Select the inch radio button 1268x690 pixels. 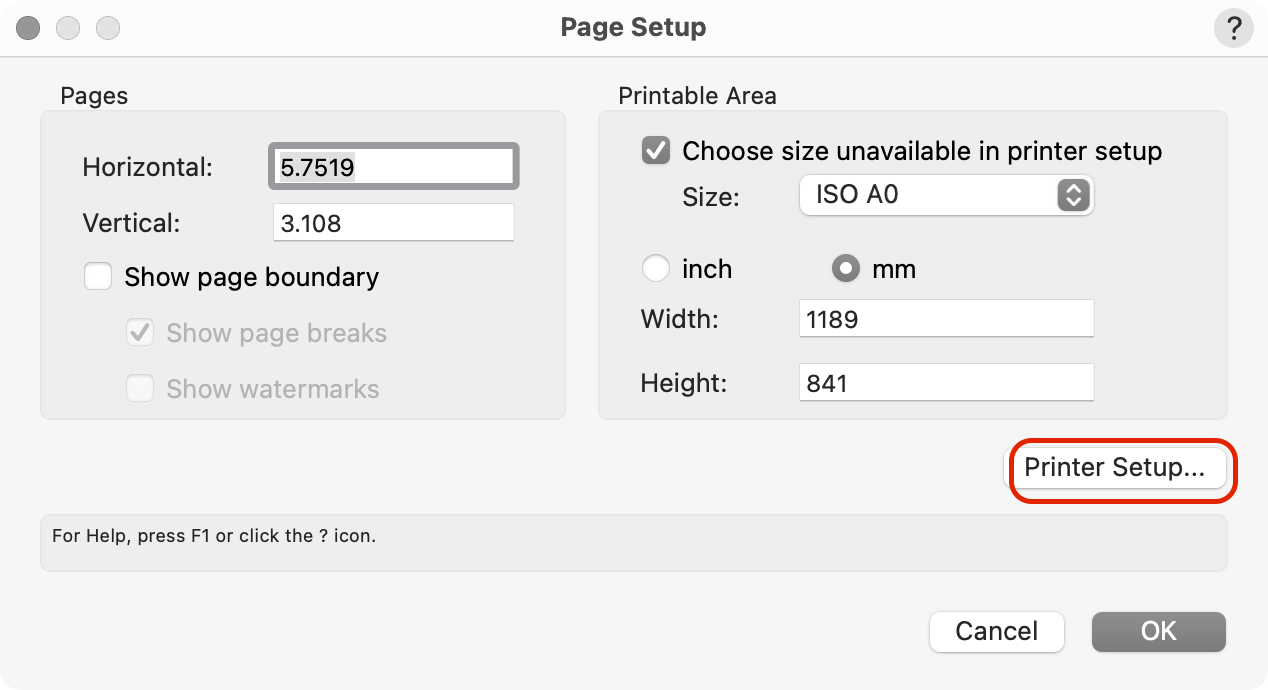655,268
